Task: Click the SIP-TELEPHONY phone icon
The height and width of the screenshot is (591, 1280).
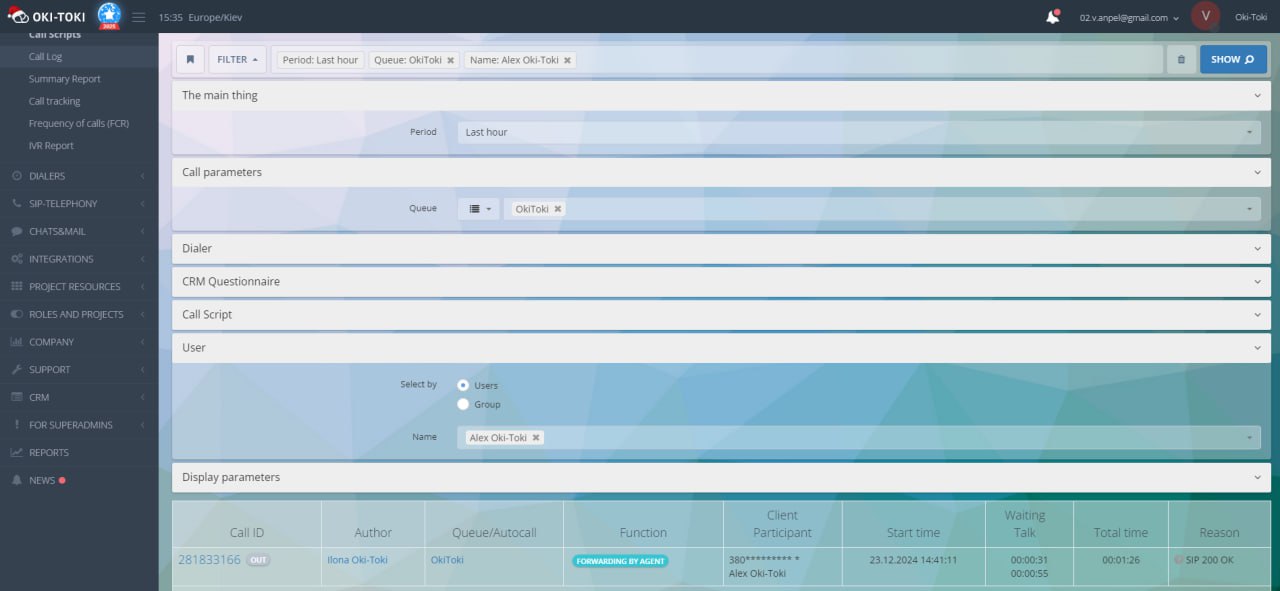Action: 17,204
